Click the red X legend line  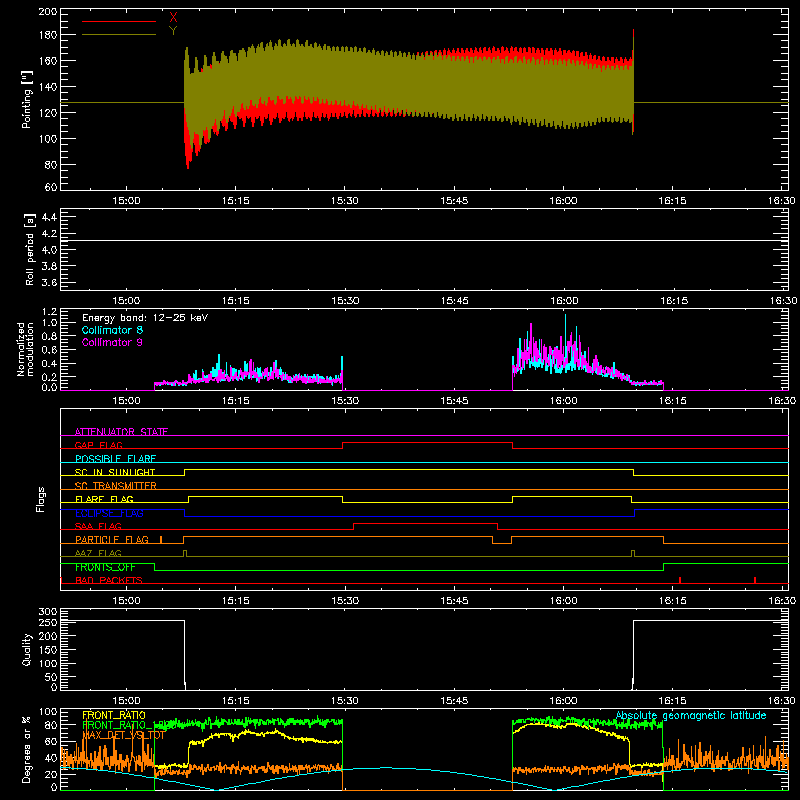[119, 21]
